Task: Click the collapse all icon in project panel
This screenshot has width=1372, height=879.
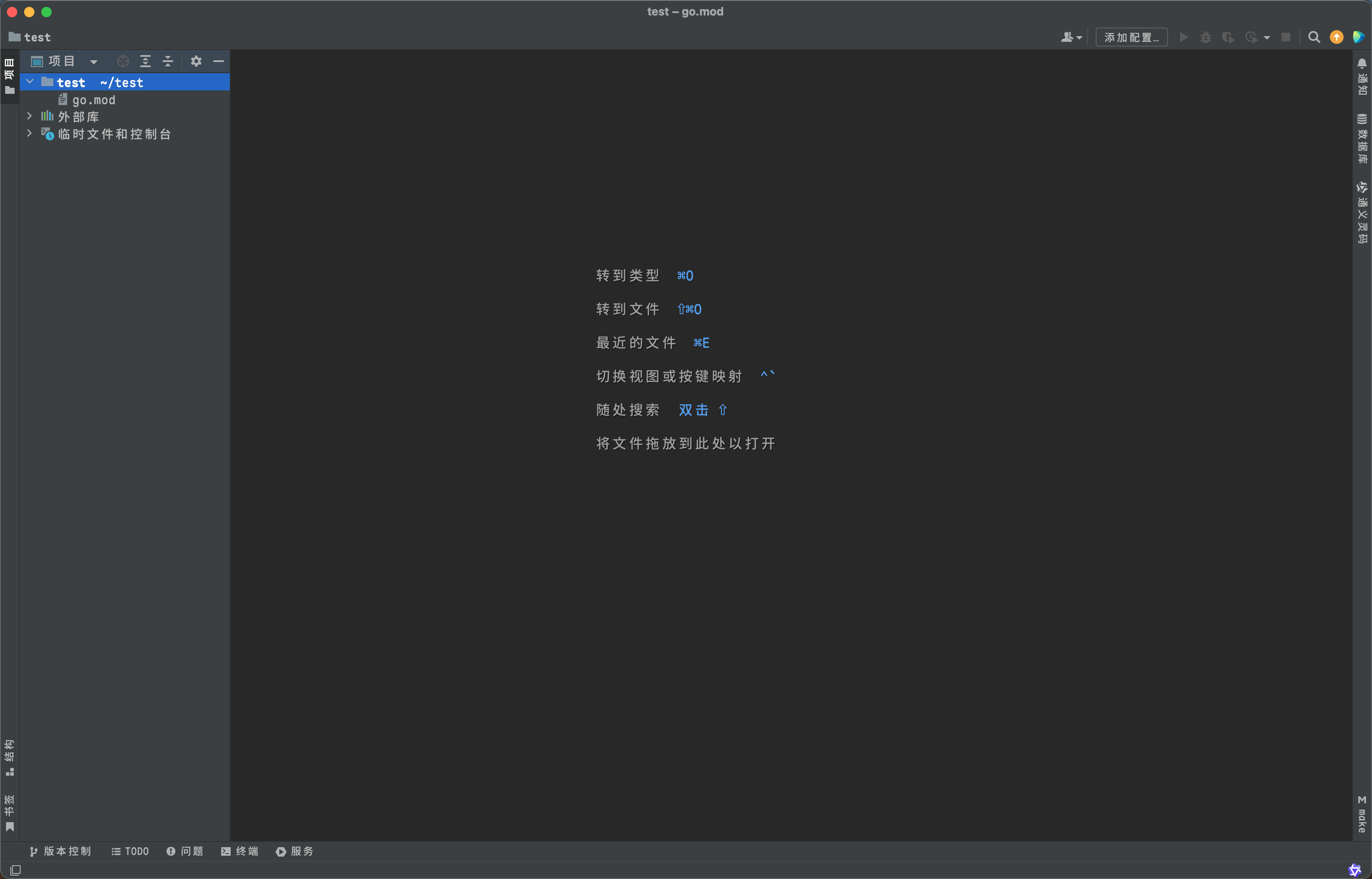Action: coord(168,61)
